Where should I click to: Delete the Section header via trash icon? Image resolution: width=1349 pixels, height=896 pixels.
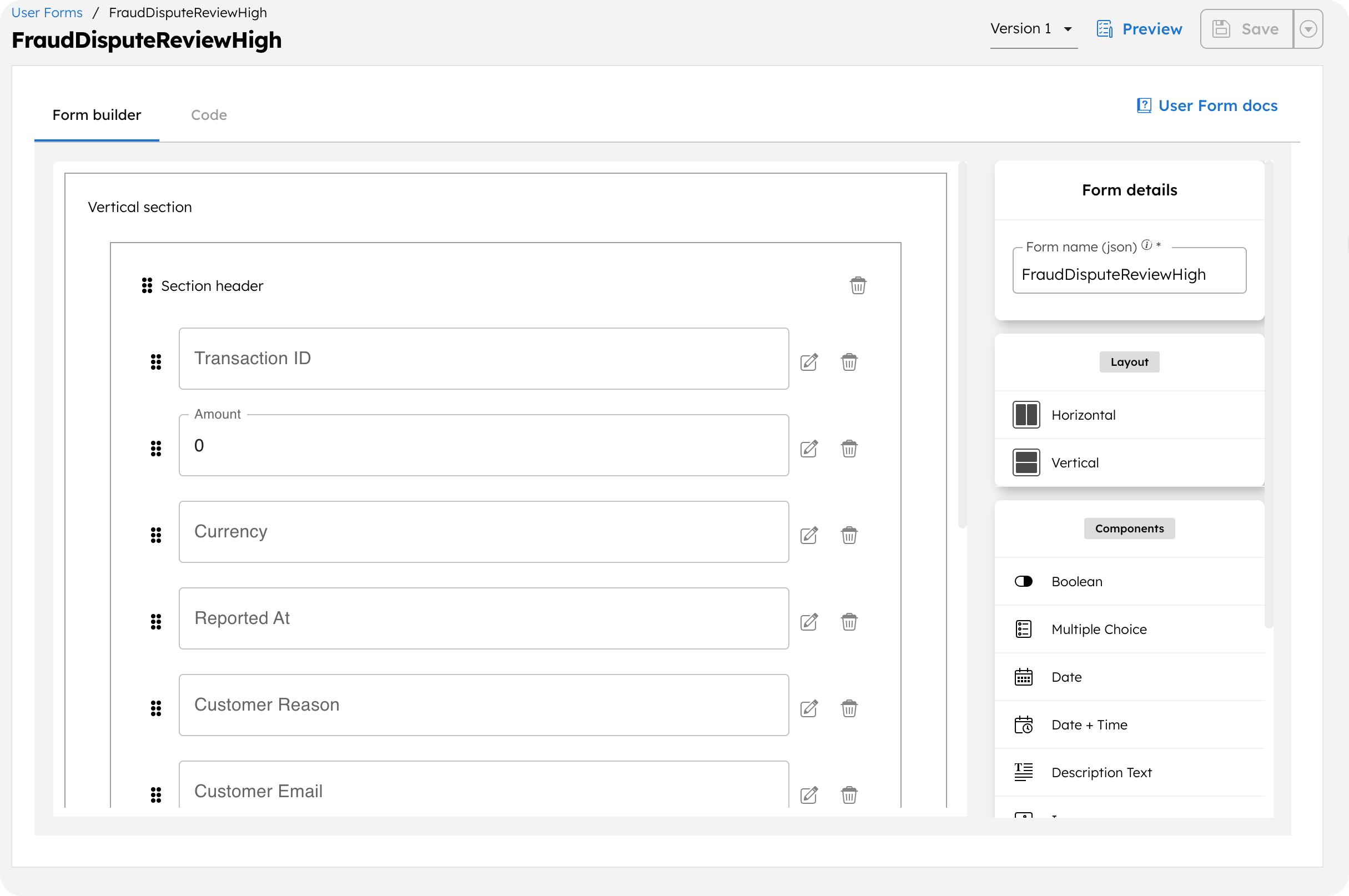pos(858,285)
